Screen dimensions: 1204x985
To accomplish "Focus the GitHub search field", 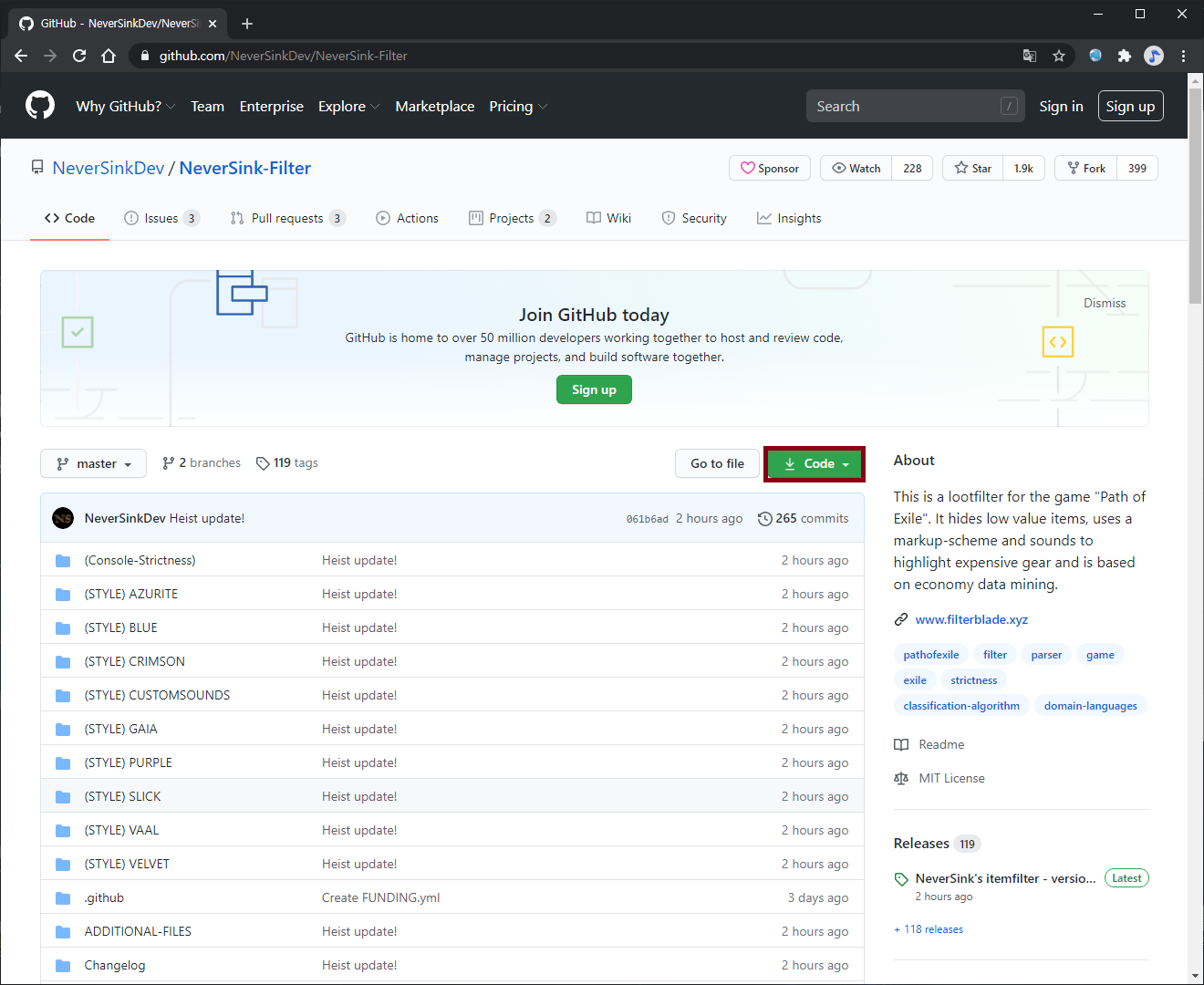I will pos(916,106).
